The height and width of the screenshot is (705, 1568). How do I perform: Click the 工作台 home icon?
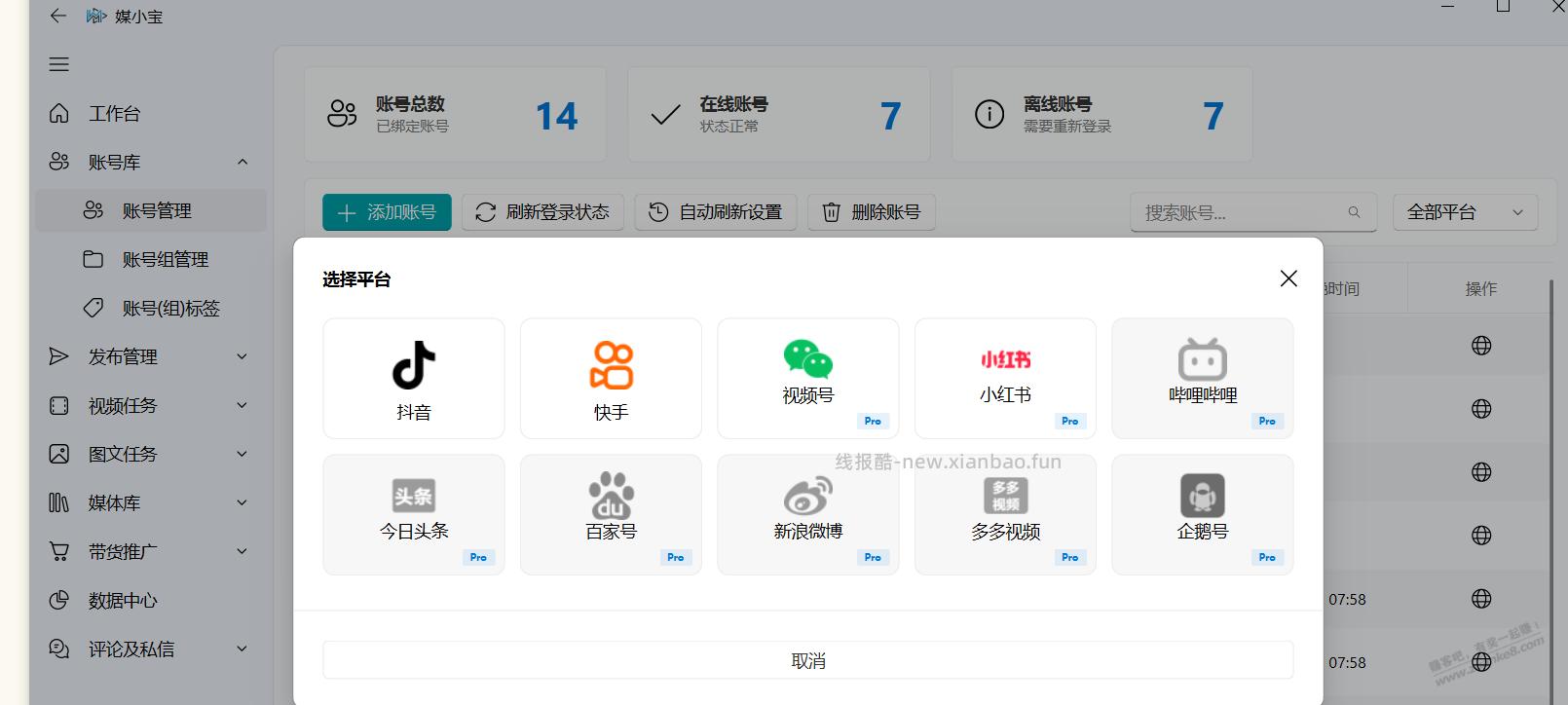click(x=59, y=113)
